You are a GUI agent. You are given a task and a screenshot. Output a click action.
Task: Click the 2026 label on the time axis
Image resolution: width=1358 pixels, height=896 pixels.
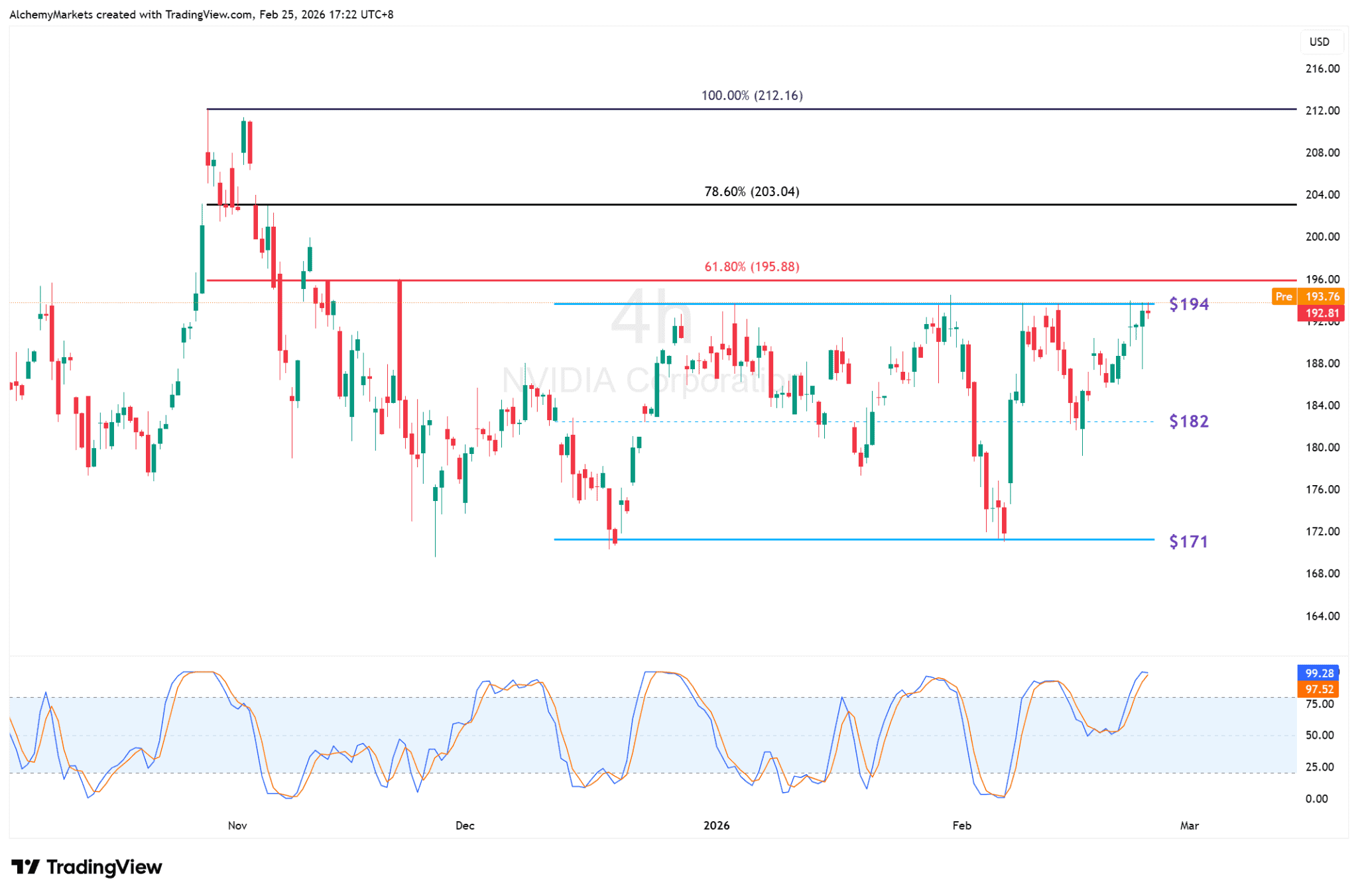pos(716,826)
